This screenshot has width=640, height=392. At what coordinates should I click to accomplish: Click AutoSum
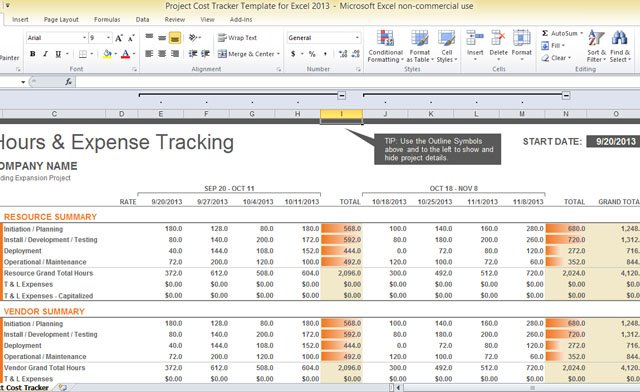[559, 33]
